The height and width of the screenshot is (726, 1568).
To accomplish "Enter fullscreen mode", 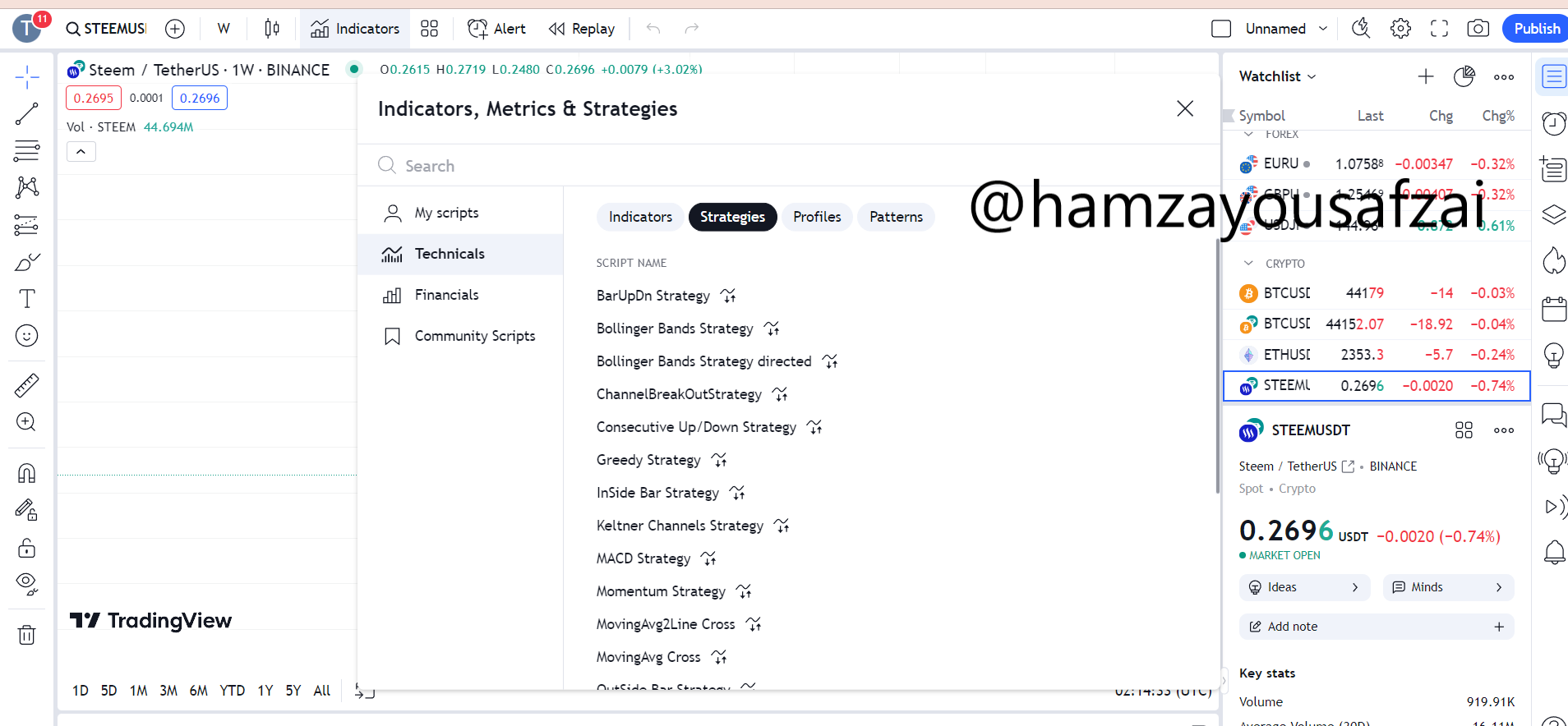I will pos(1439,29).
